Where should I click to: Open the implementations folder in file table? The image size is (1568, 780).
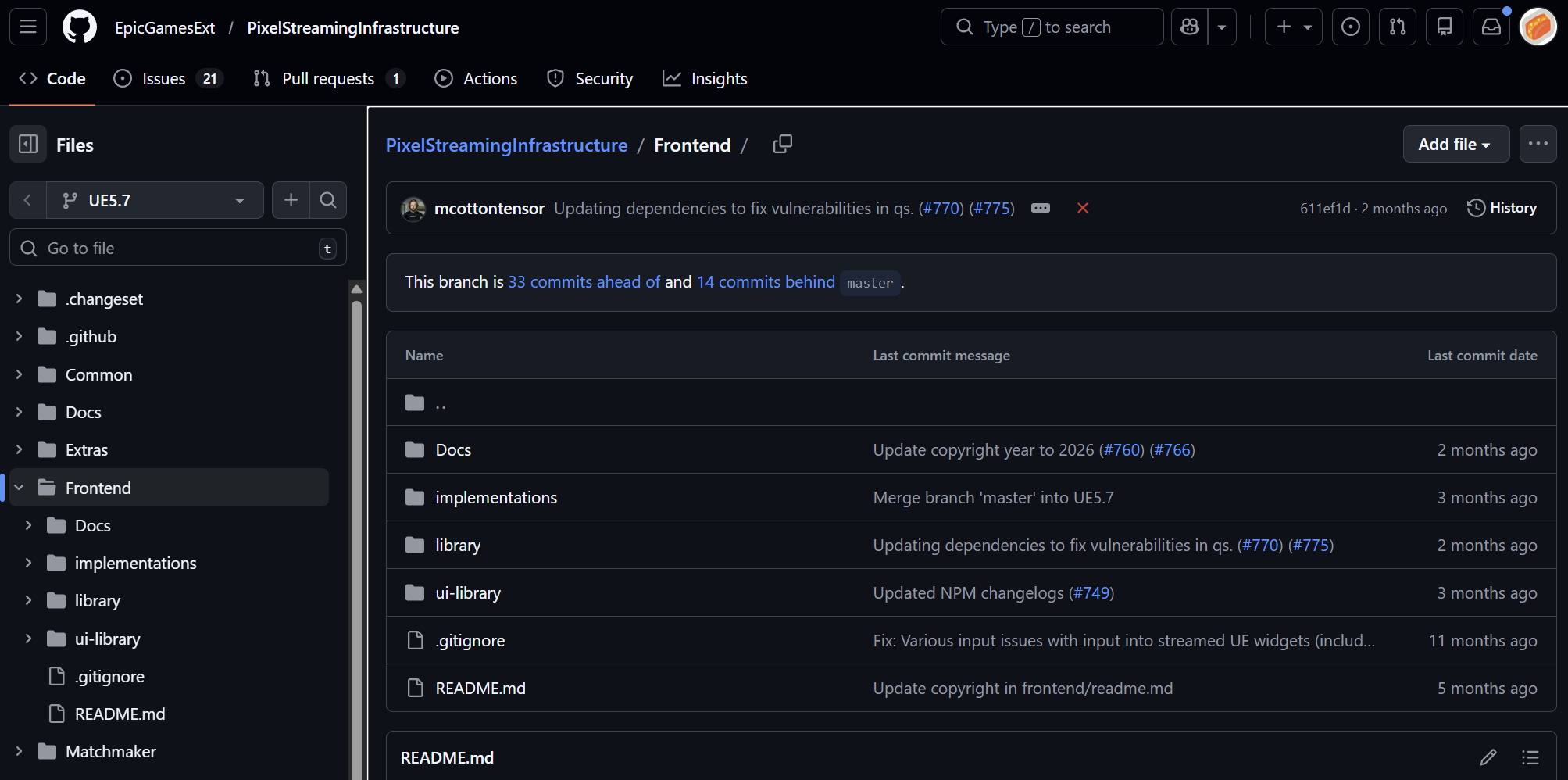point(496,498)
